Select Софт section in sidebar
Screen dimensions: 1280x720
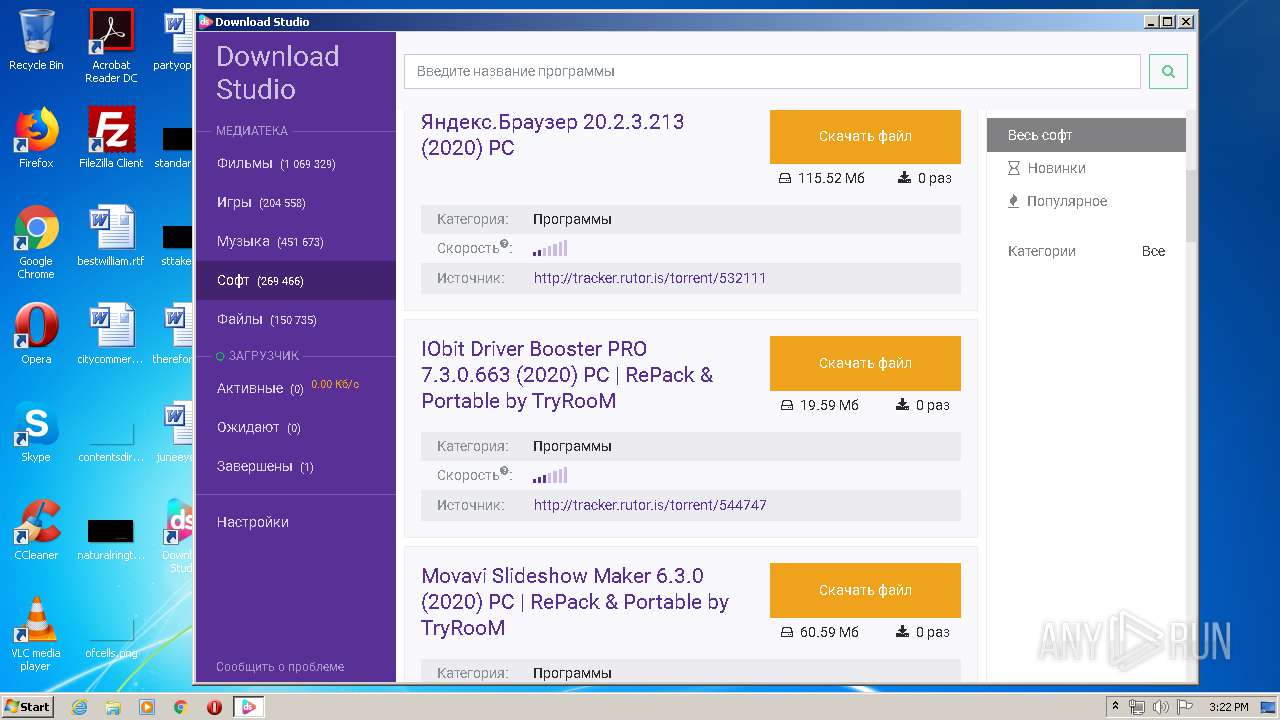click(x=296, y=280)
